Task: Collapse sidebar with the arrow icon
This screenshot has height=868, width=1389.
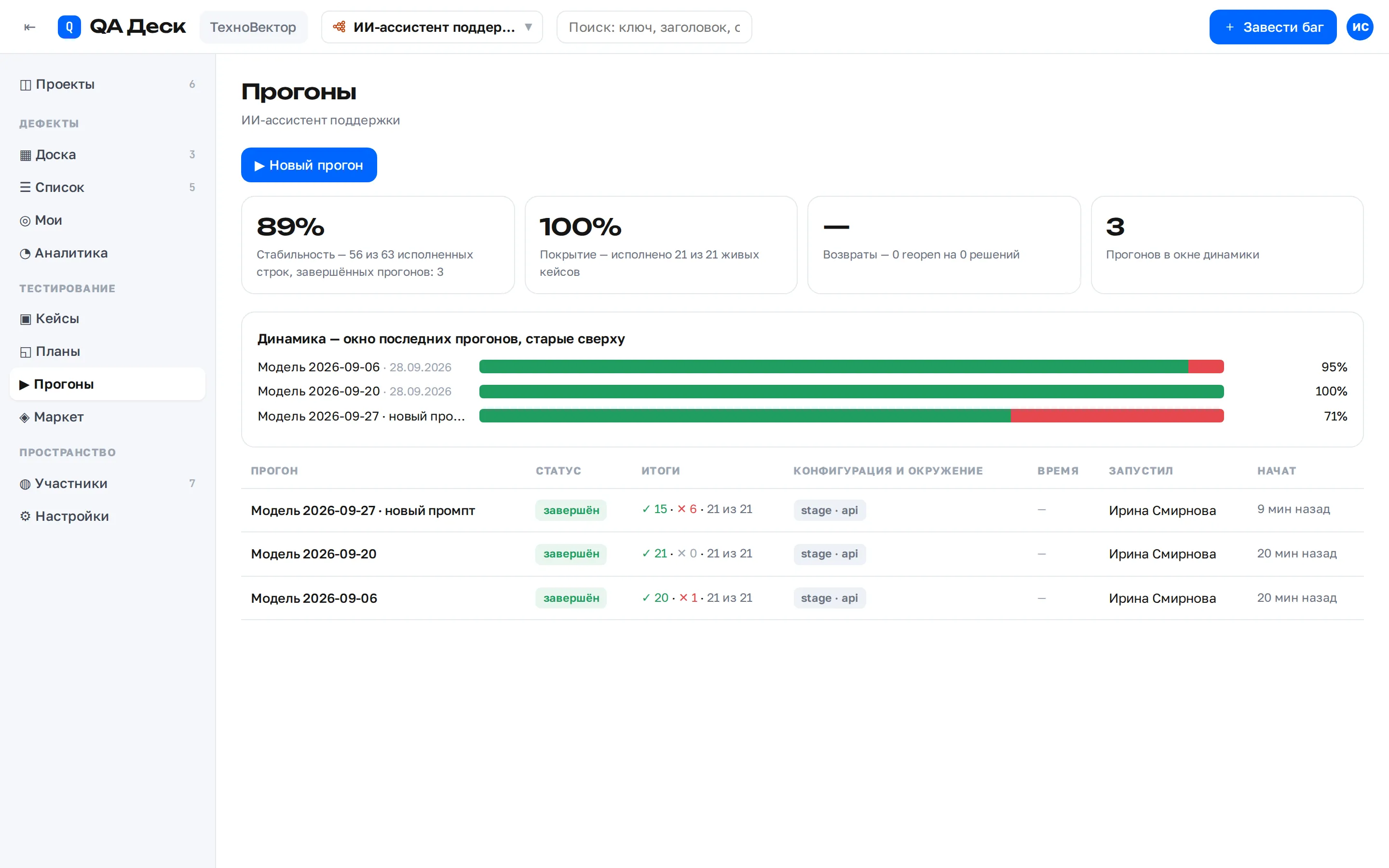Action: 30,27
